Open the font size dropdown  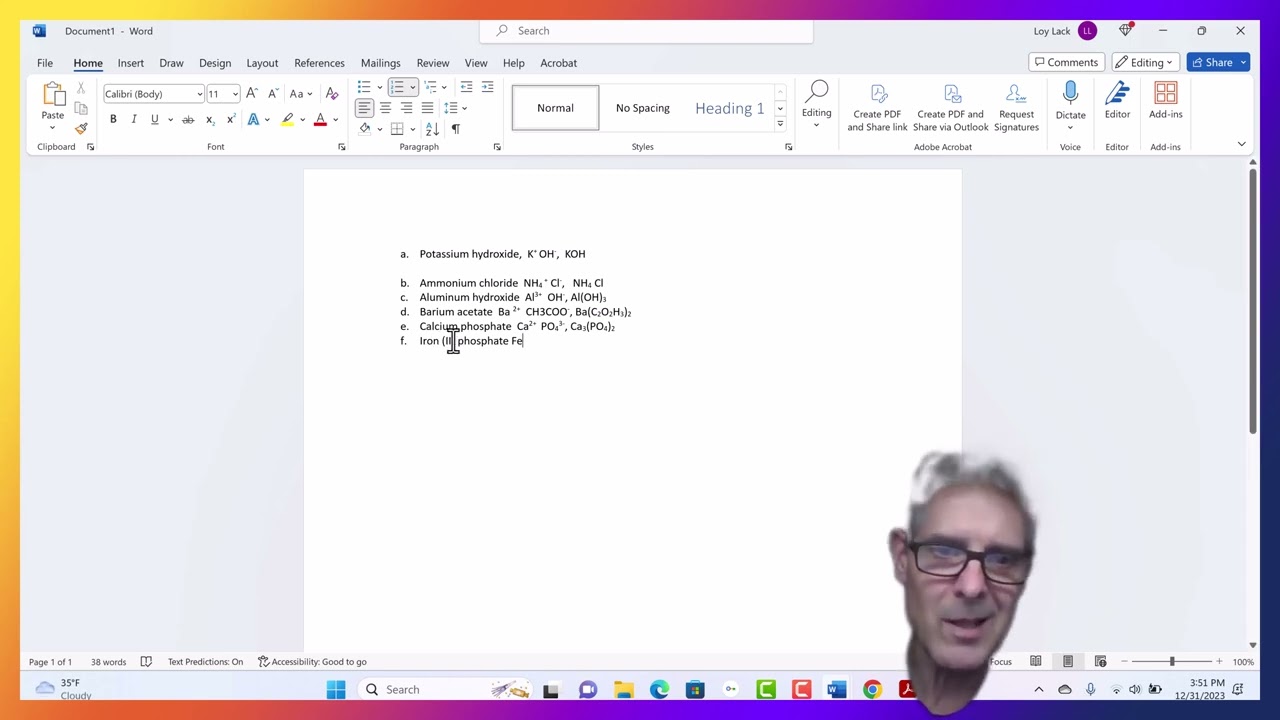click(x=235, y=94)
